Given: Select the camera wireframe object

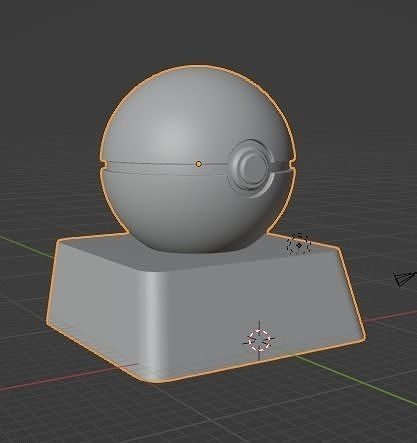Looking at the screenshot, I should [x=405, y=279].
